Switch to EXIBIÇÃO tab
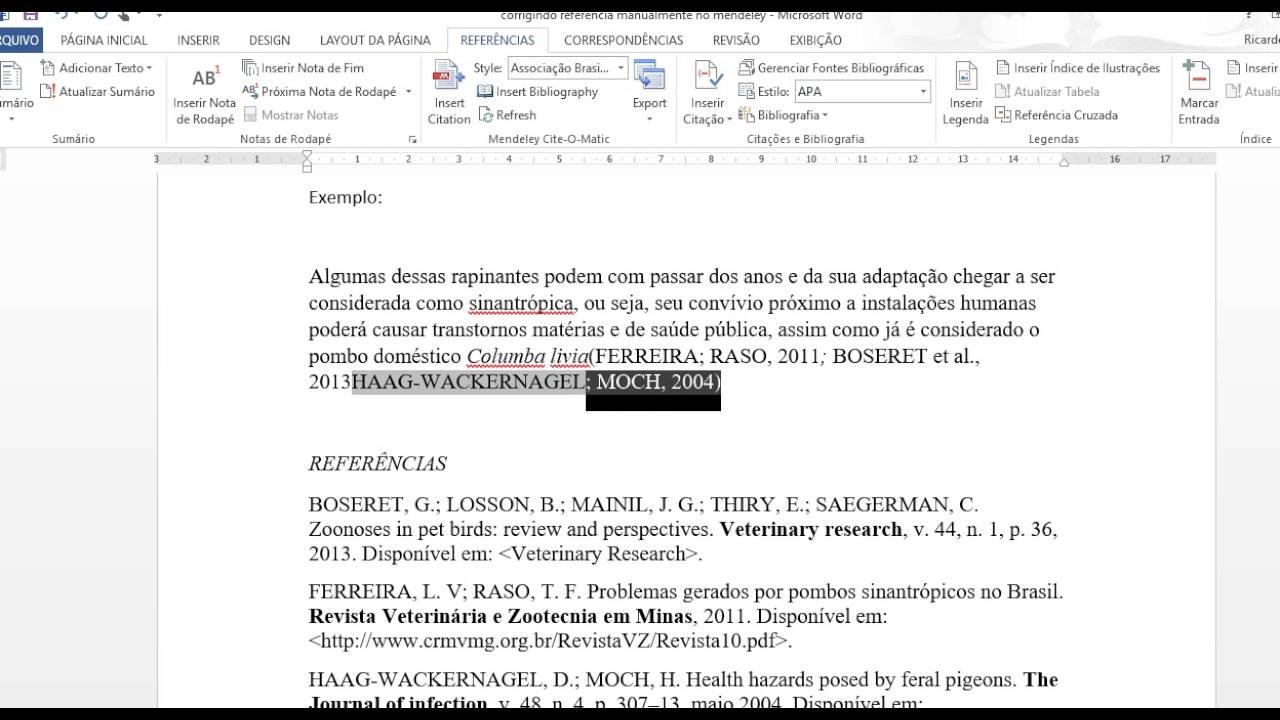Image resolution: width=1280 pixels, height=720 pixels. tap(816, 40)
